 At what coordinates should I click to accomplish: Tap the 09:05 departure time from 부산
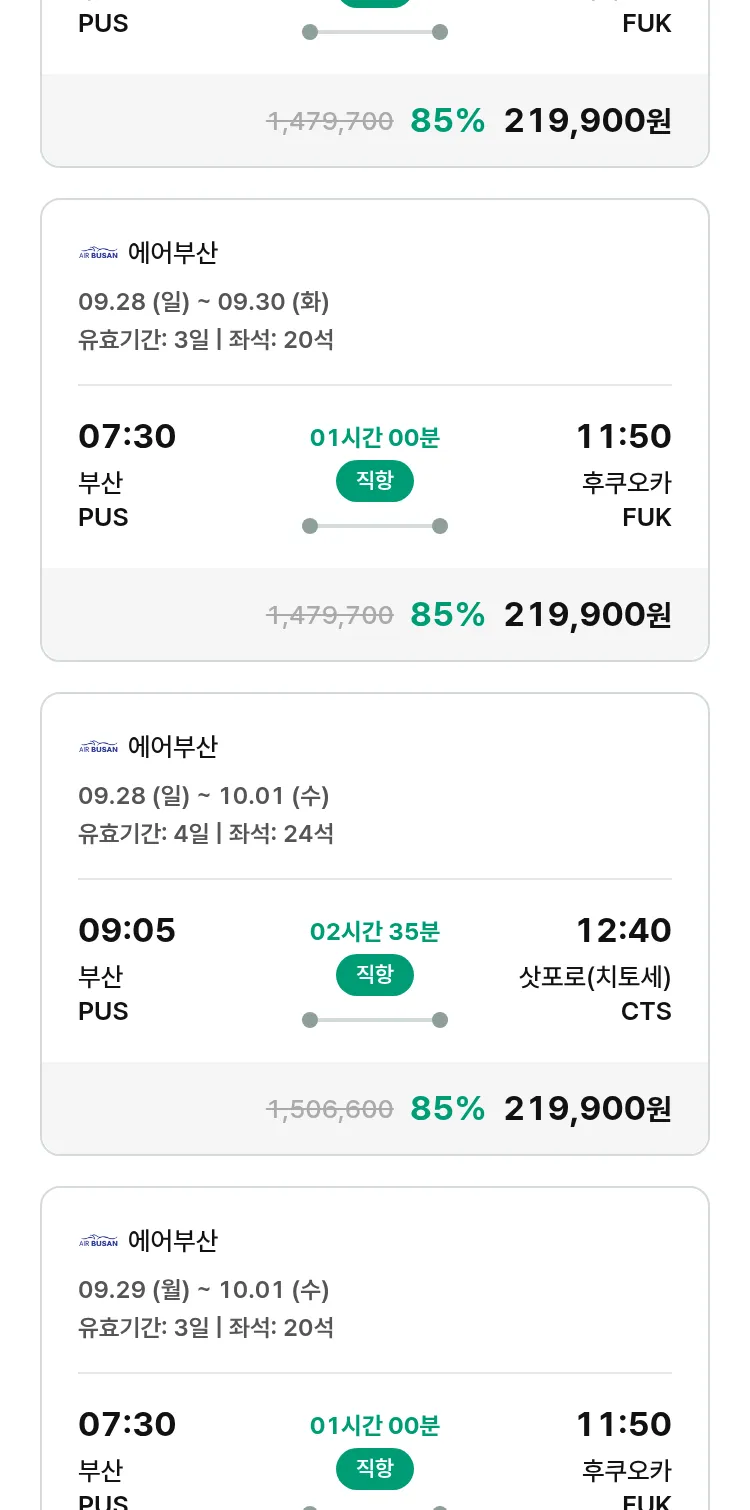(x=127, y=931)
